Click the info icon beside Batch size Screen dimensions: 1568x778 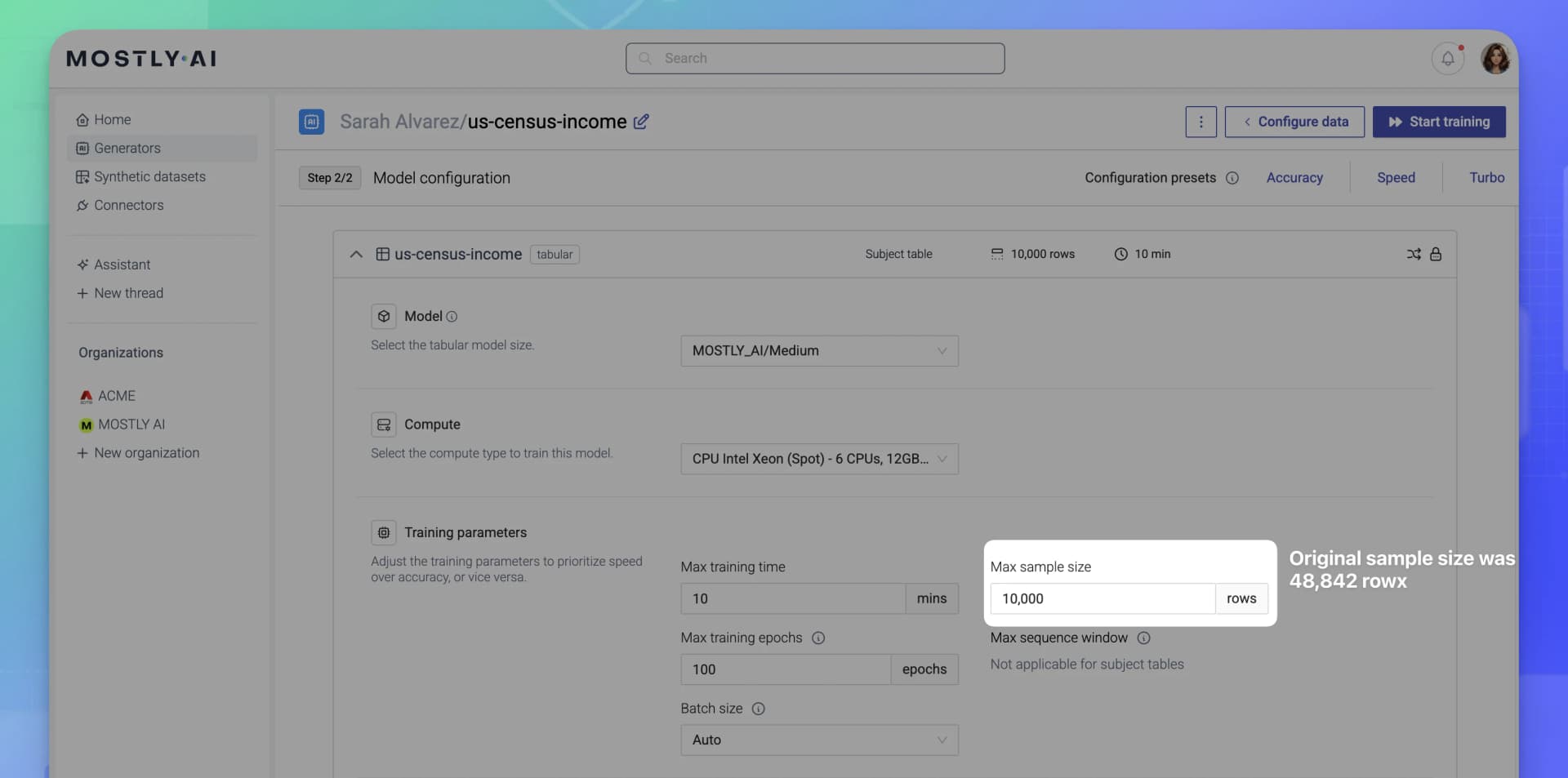(759, 709)
